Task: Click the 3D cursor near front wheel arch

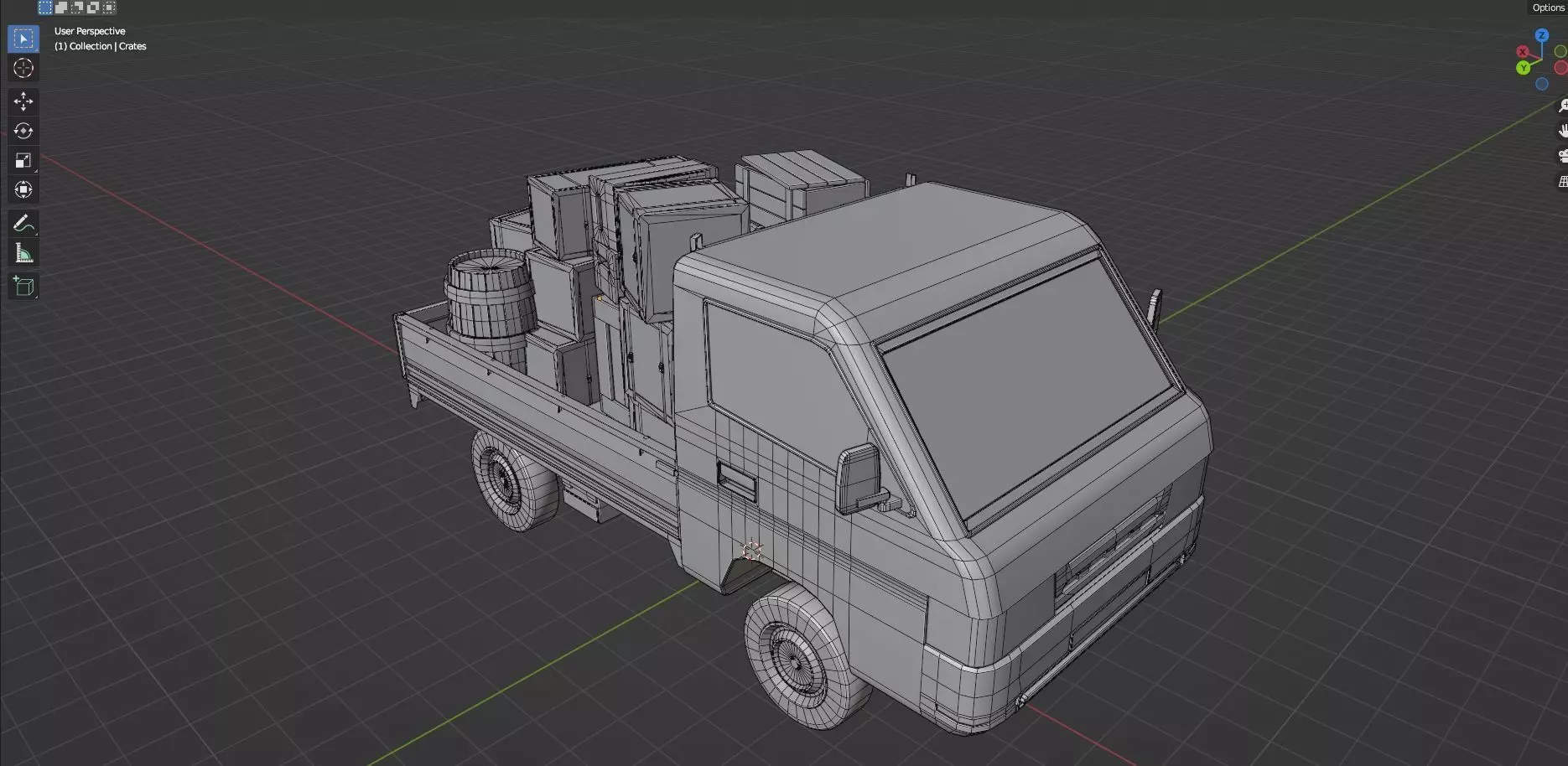Action: [x=751, y=551]
